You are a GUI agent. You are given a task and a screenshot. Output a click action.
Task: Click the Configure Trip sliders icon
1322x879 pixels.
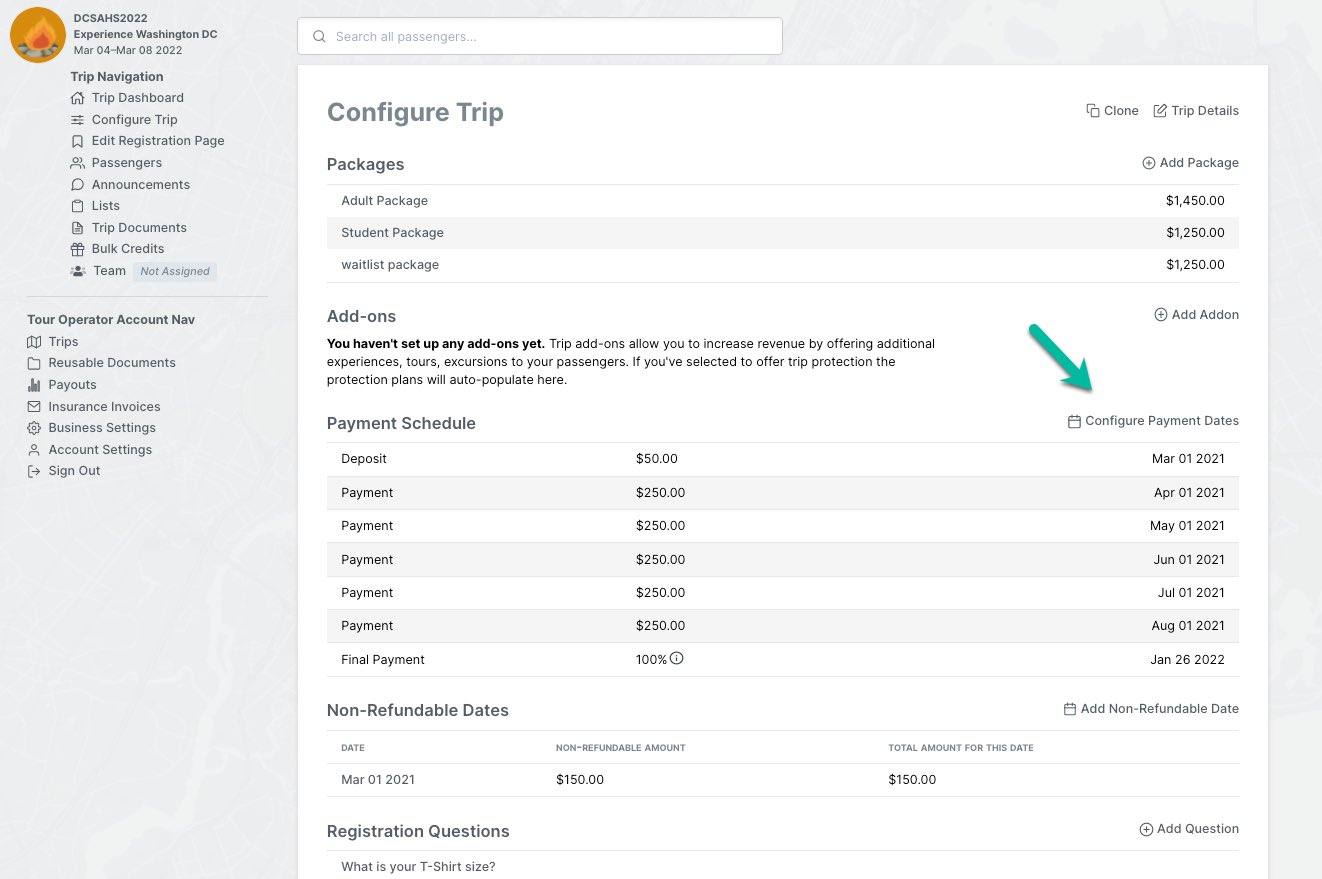pos(78,120)
